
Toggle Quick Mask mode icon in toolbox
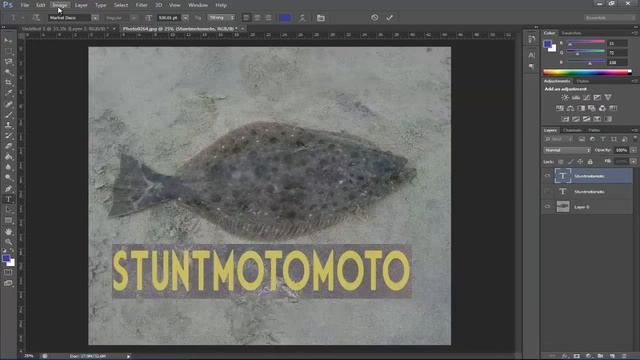click(8, 272)
